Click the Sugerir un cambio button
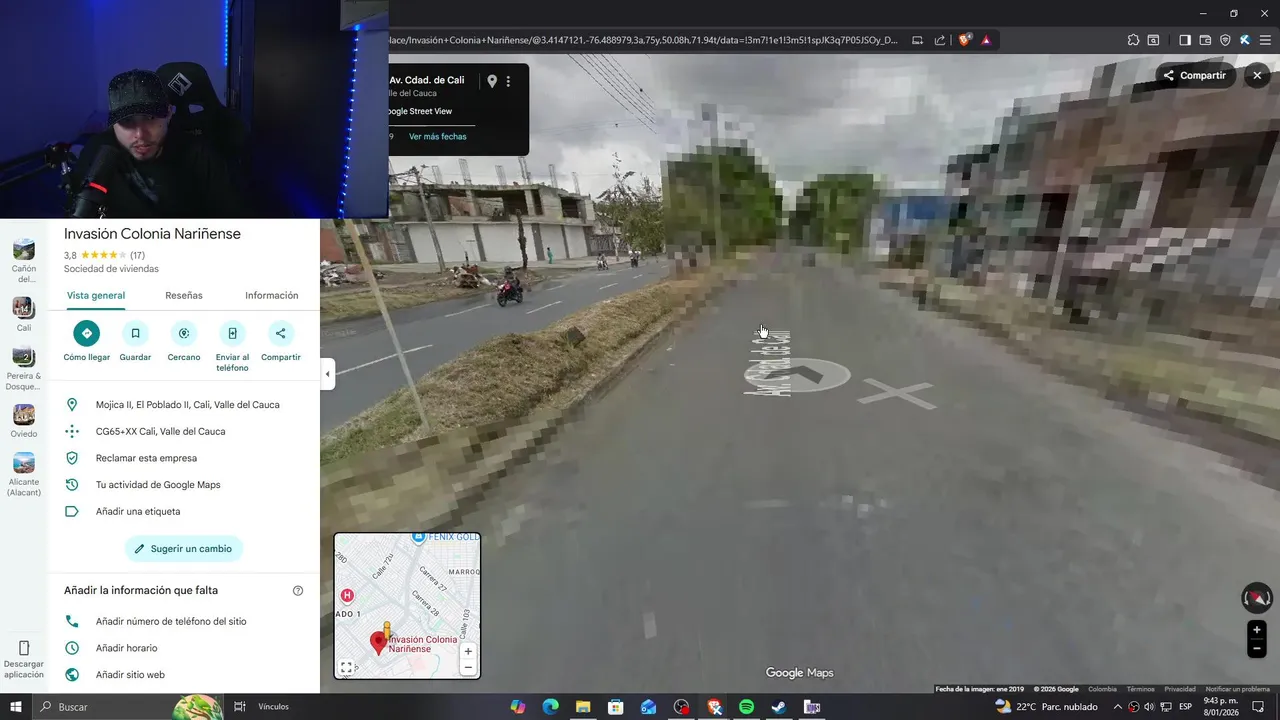 pyautogui.click(x=184, y=549)
